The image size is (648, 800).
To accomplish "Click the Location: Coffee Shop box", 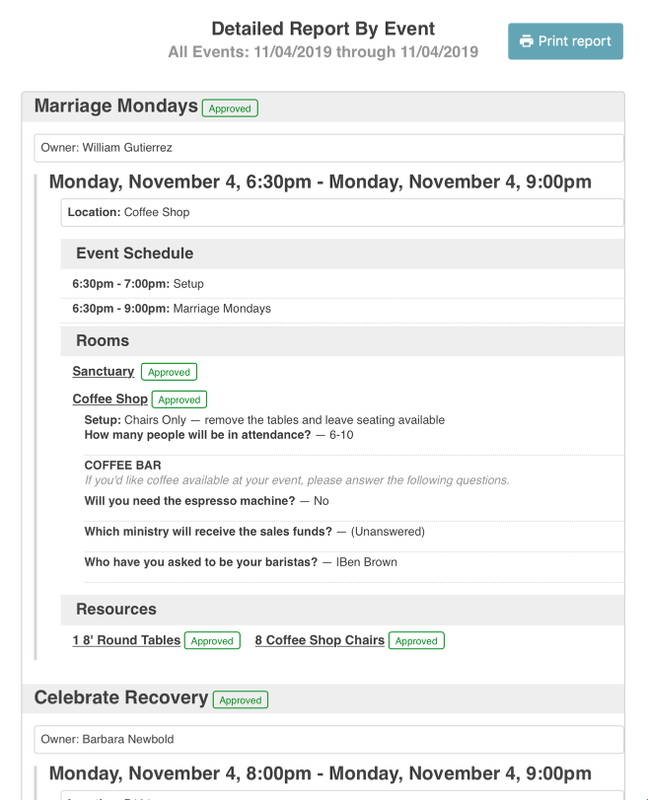I will [342, 212].
